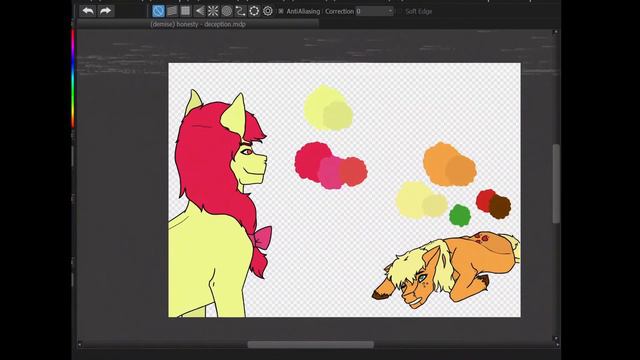The height and width of the screenshot is (360, 640).
Task: Click the magenta pink blob on canvas
Action: (x=330, y=173)
